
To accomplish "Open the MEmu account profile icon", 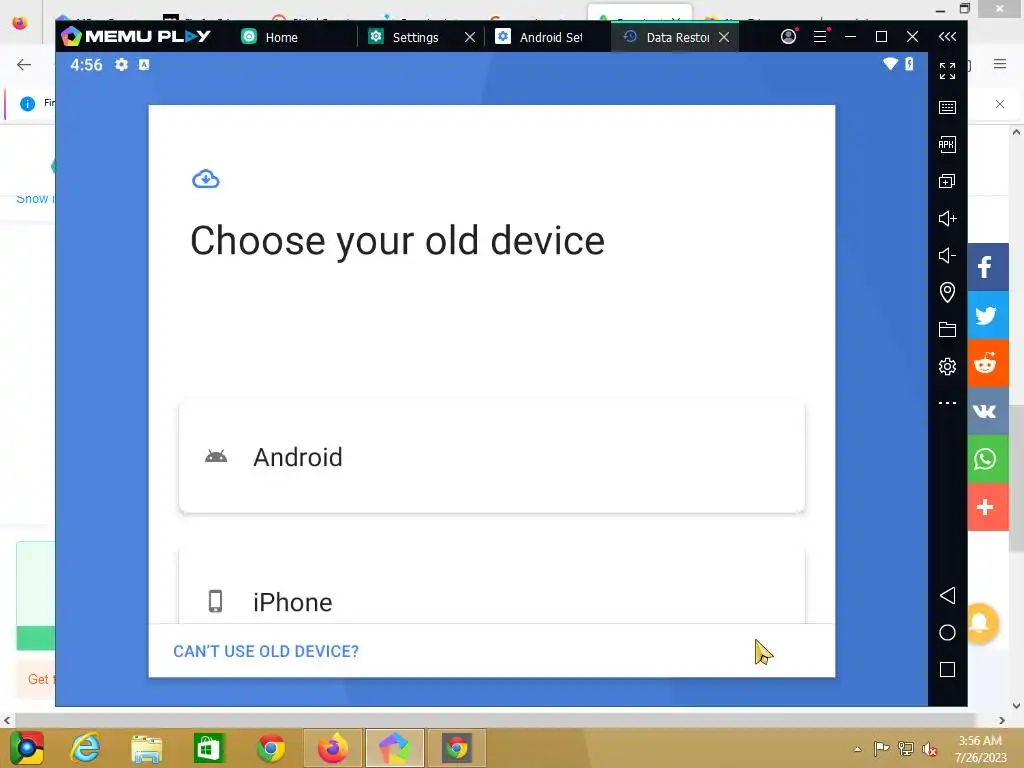I will (x=788, y=37).
